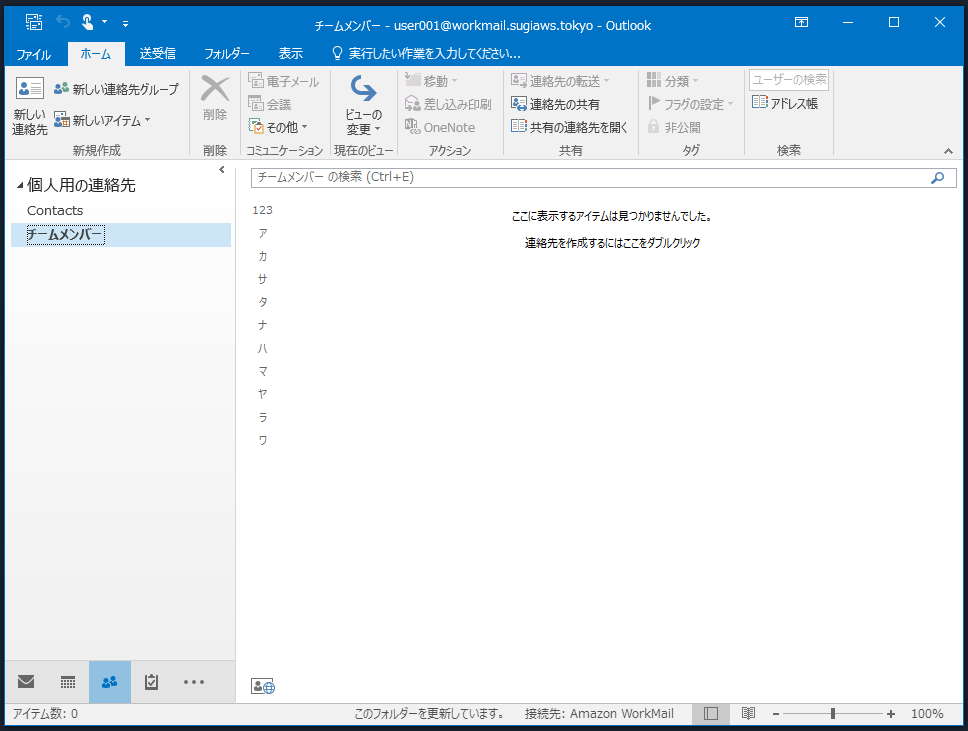Collapse 個人用の連絡先 group
Viewport: 968px width, 731px height.
[20, 185]
